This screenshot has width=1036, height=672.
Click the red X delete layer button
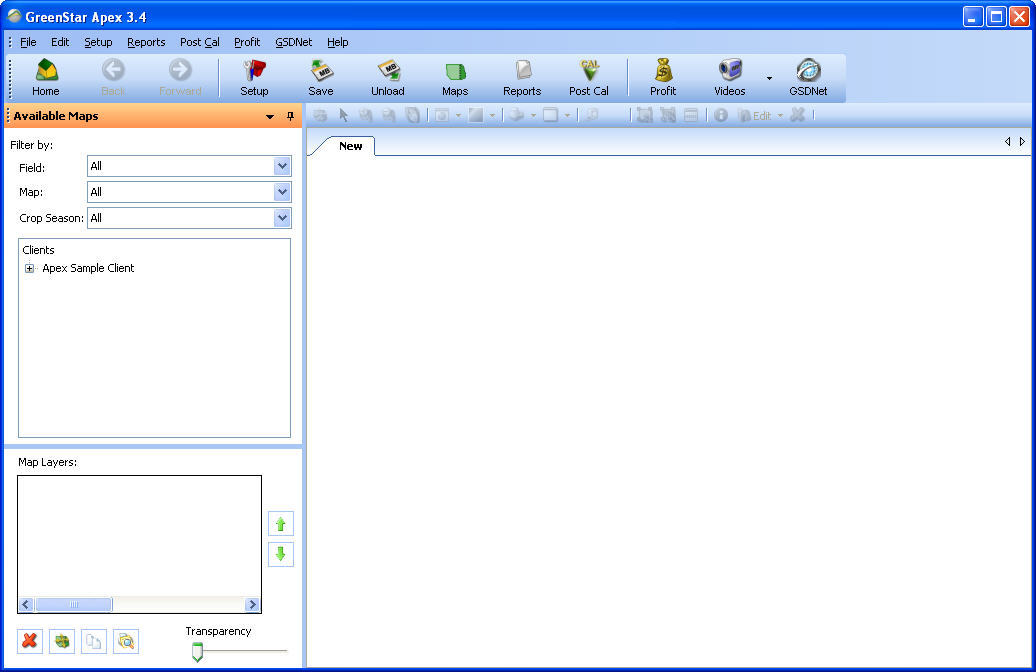pyautogui.click(x=30, y=641)
